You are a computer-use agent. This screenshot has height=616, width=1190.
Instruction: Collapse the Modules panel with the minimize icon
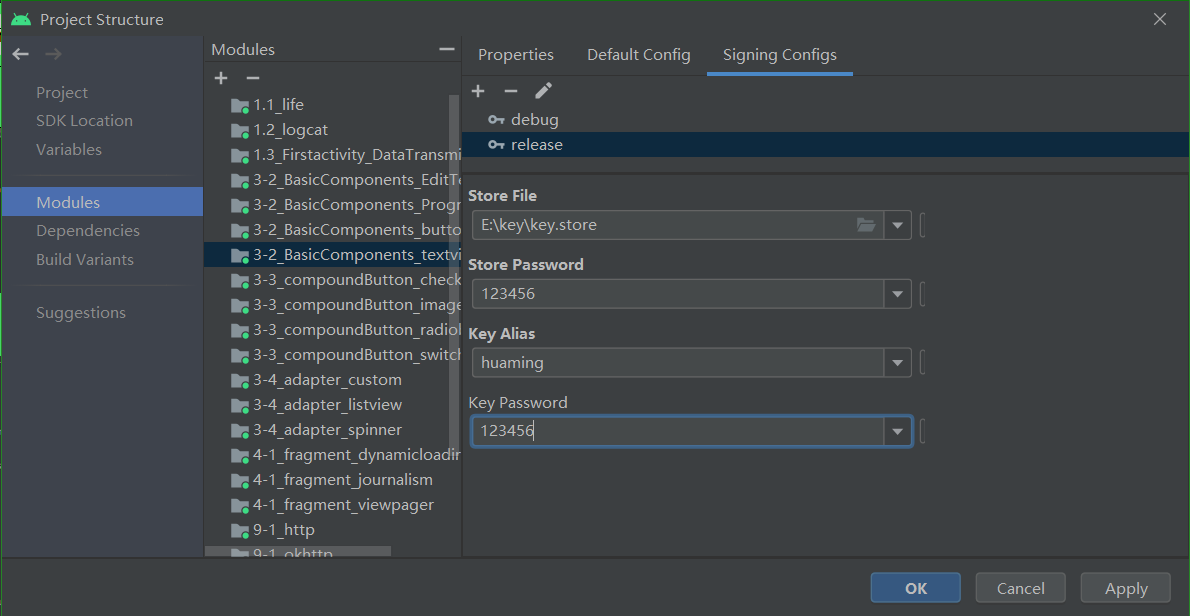(x=446, y=47)
